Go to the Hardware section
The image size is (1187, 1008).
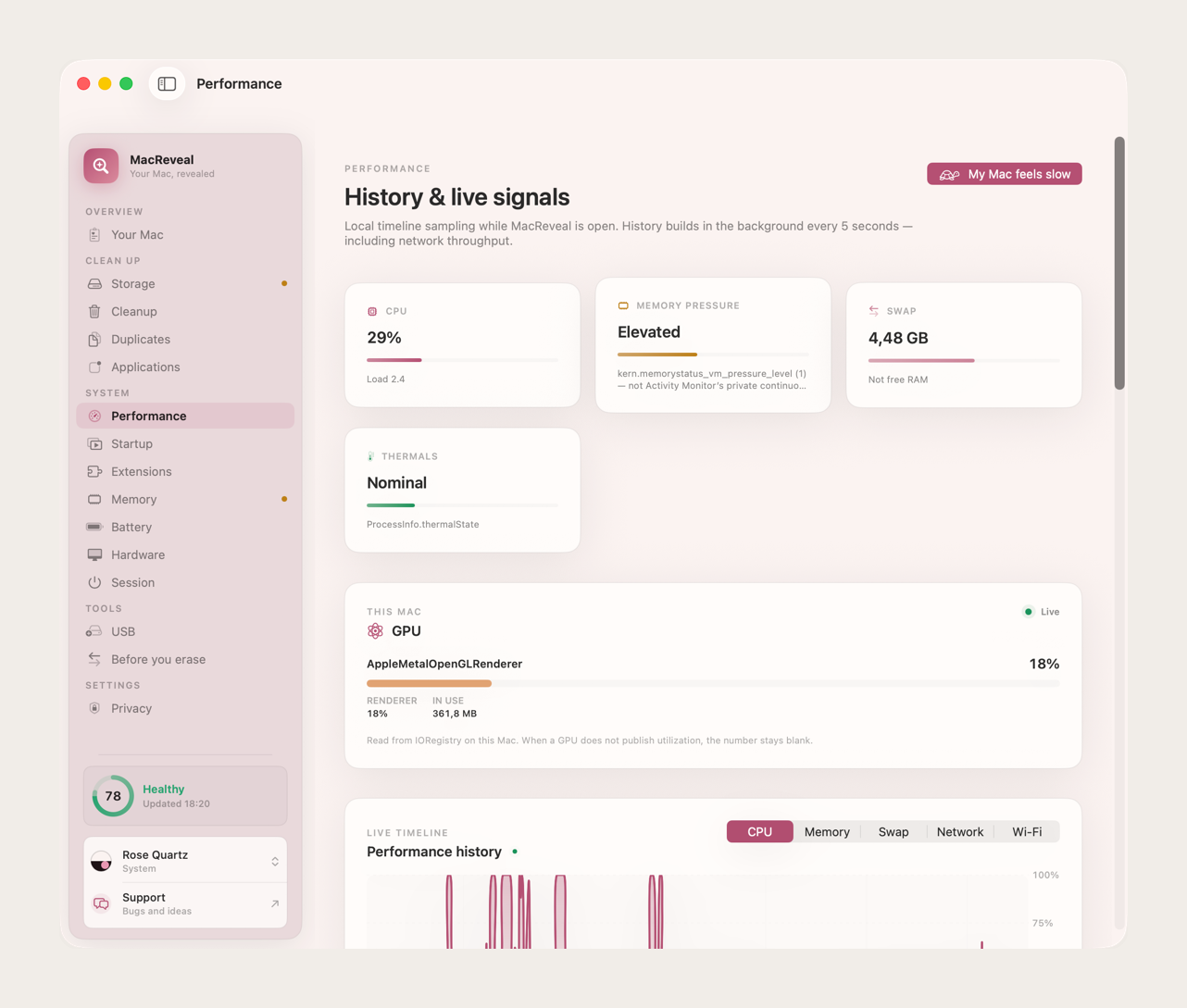pos(185,555)
